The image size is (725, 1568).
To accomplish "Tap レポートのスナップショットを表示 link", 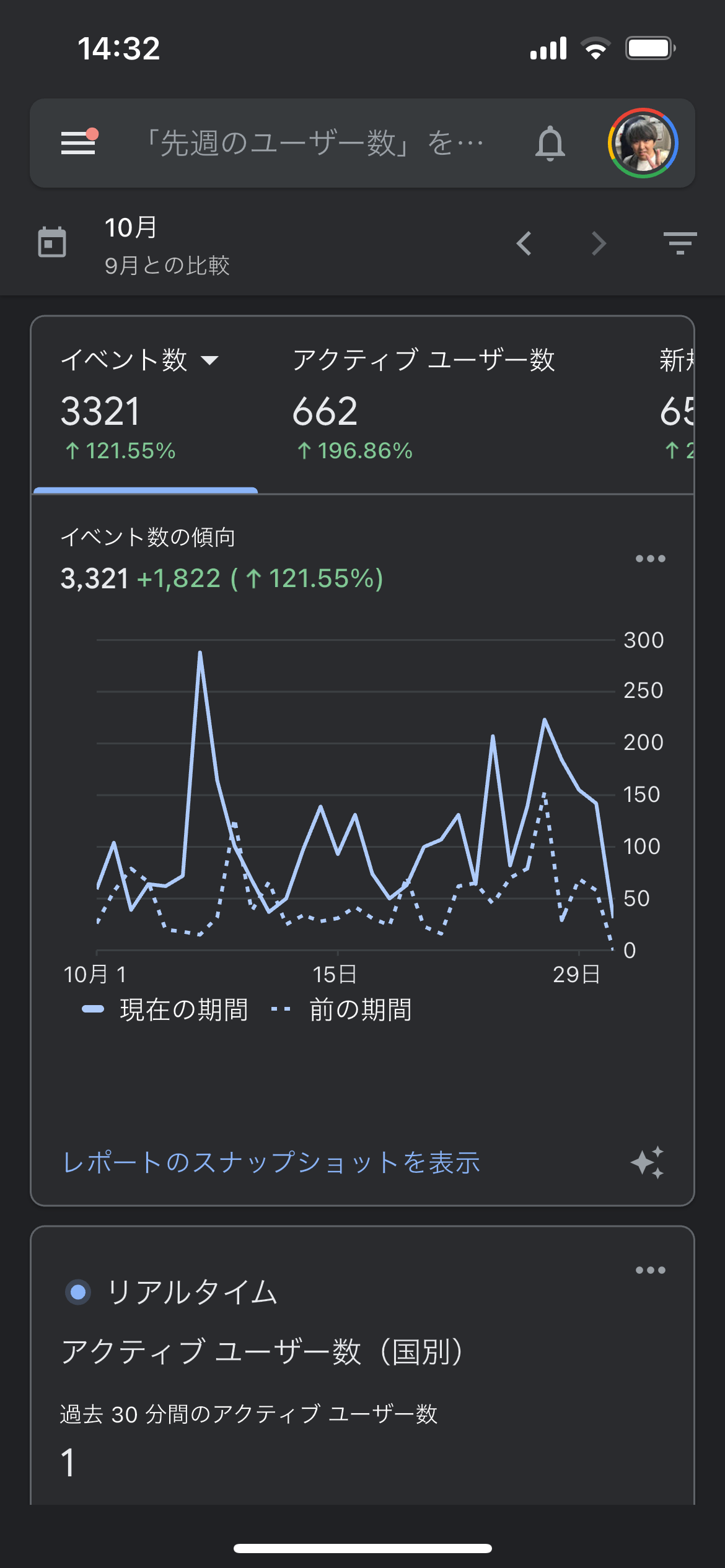I will (x=271, y=1162).
